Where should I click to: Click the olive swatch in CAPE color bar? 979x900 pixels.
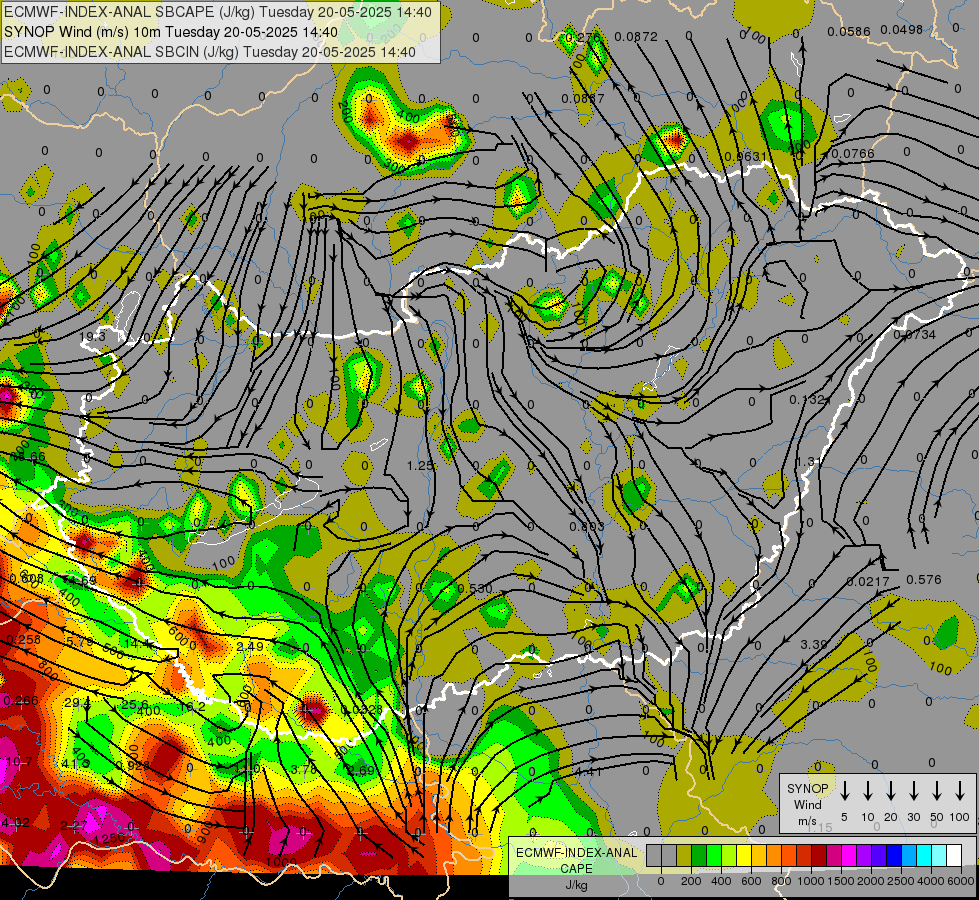point(684,856)
